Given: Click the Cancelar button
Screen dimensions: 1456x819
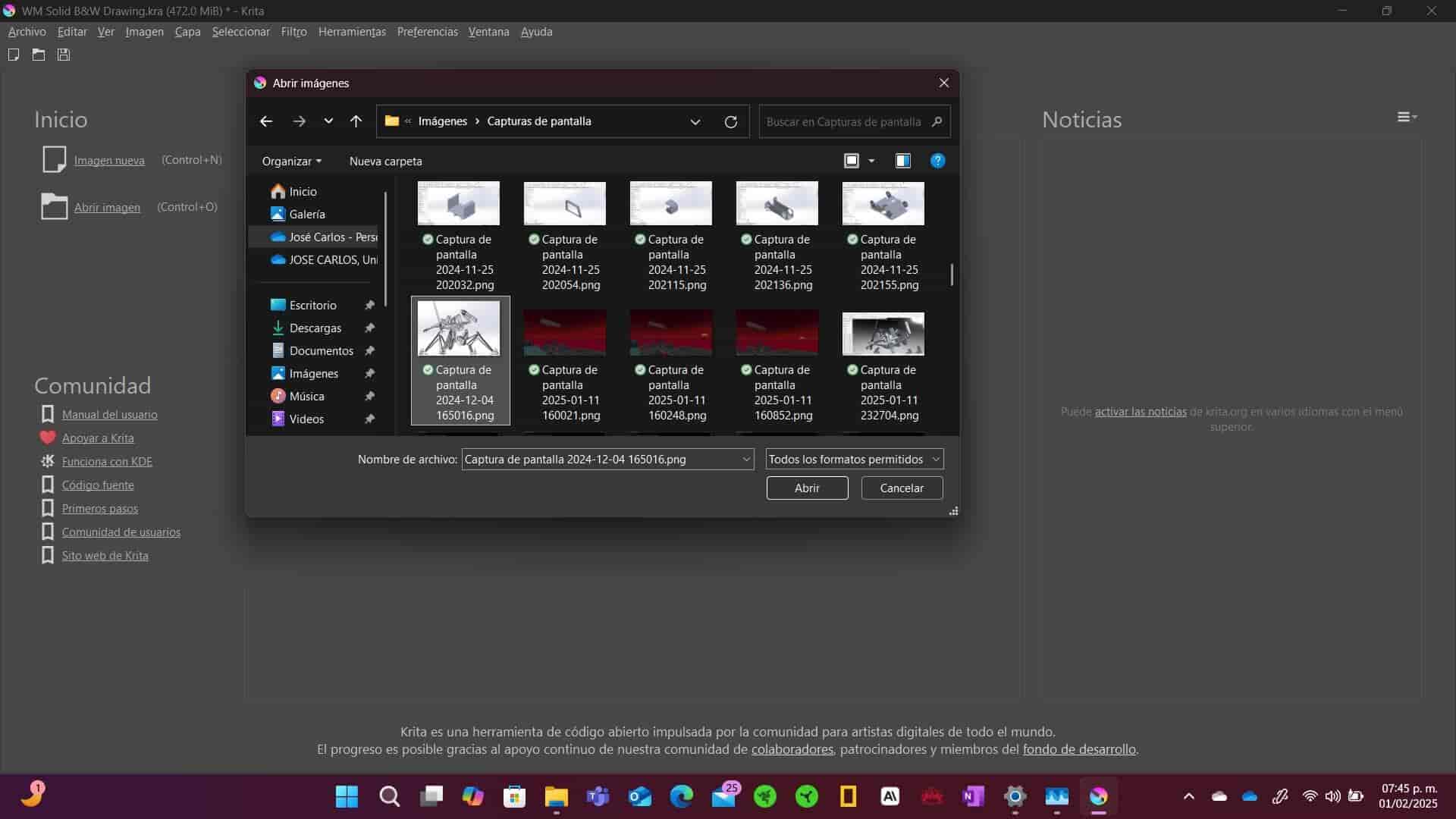Looking at the screenshot, I should click(x=902, y=488).
